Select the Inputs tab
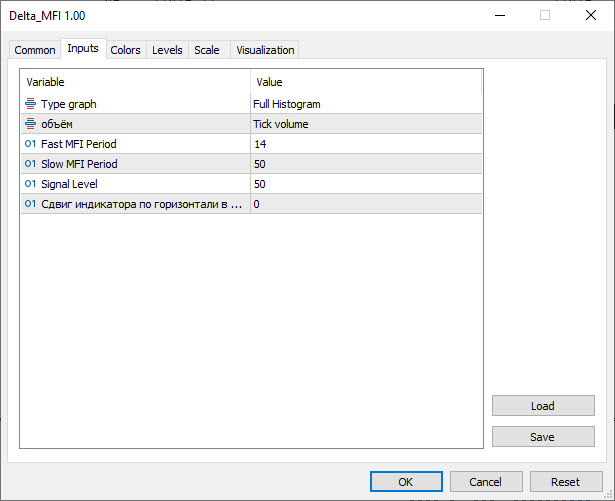 point(83,48)
